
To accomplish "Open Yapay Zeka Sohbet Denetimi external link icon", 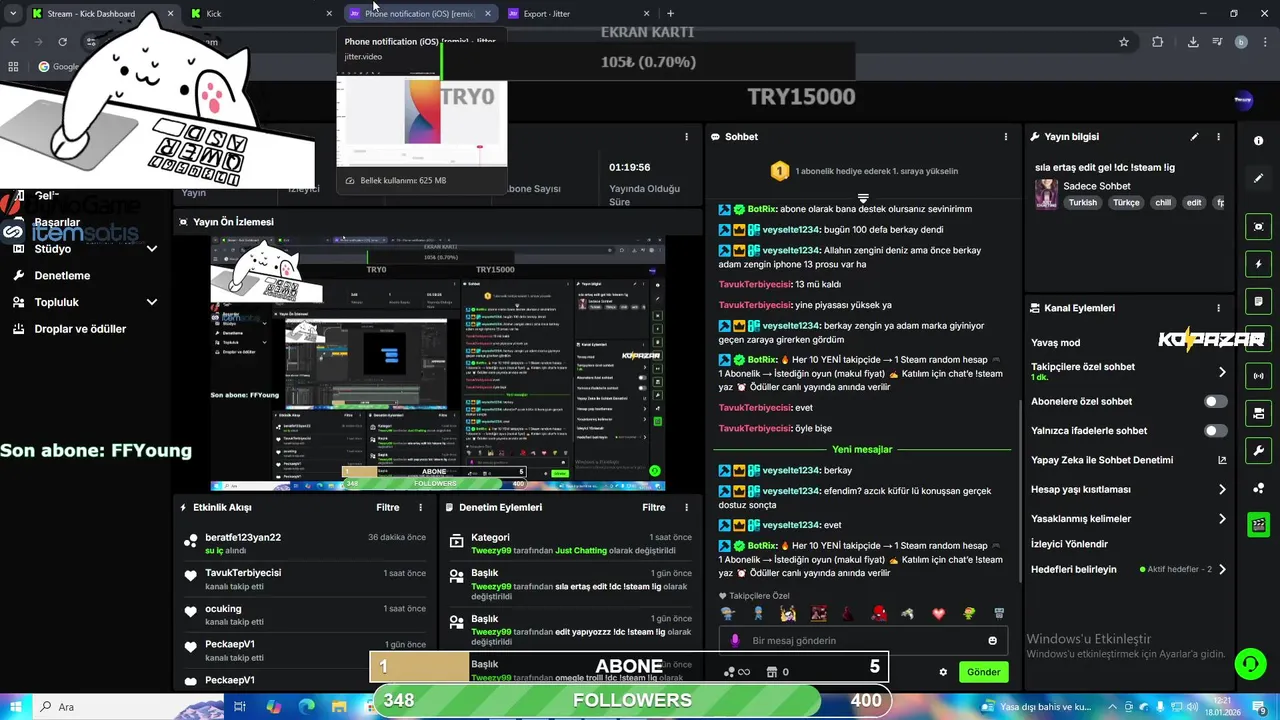I will pos(1221,460).
